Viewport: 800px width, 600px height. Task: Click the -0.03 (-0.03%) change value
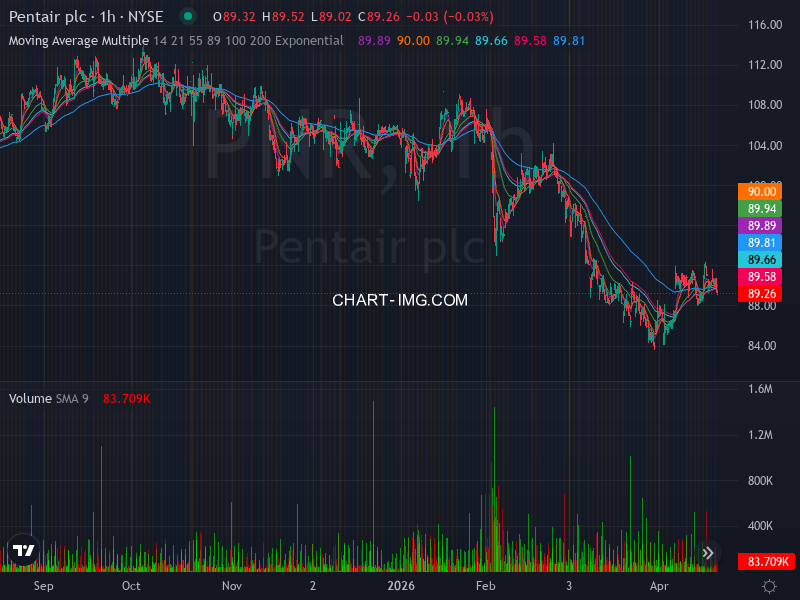pyautogui.click(x=450, y=17)
